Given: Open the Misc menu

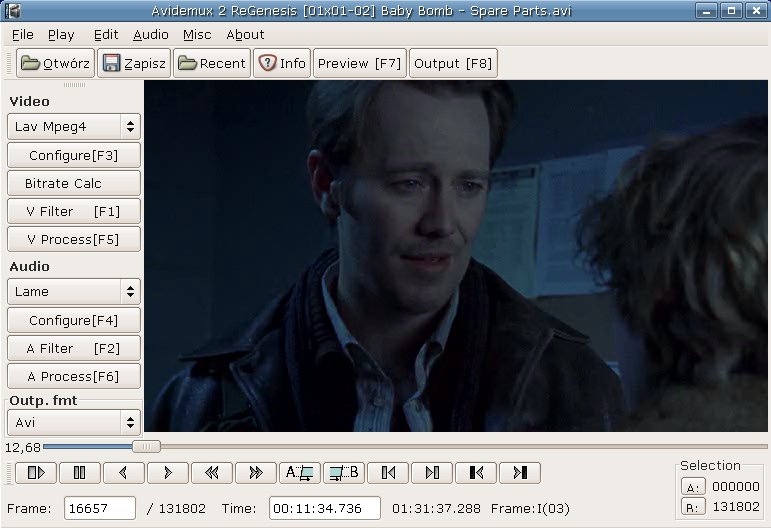Looking at the screenshot, I should tap(197, 35).
